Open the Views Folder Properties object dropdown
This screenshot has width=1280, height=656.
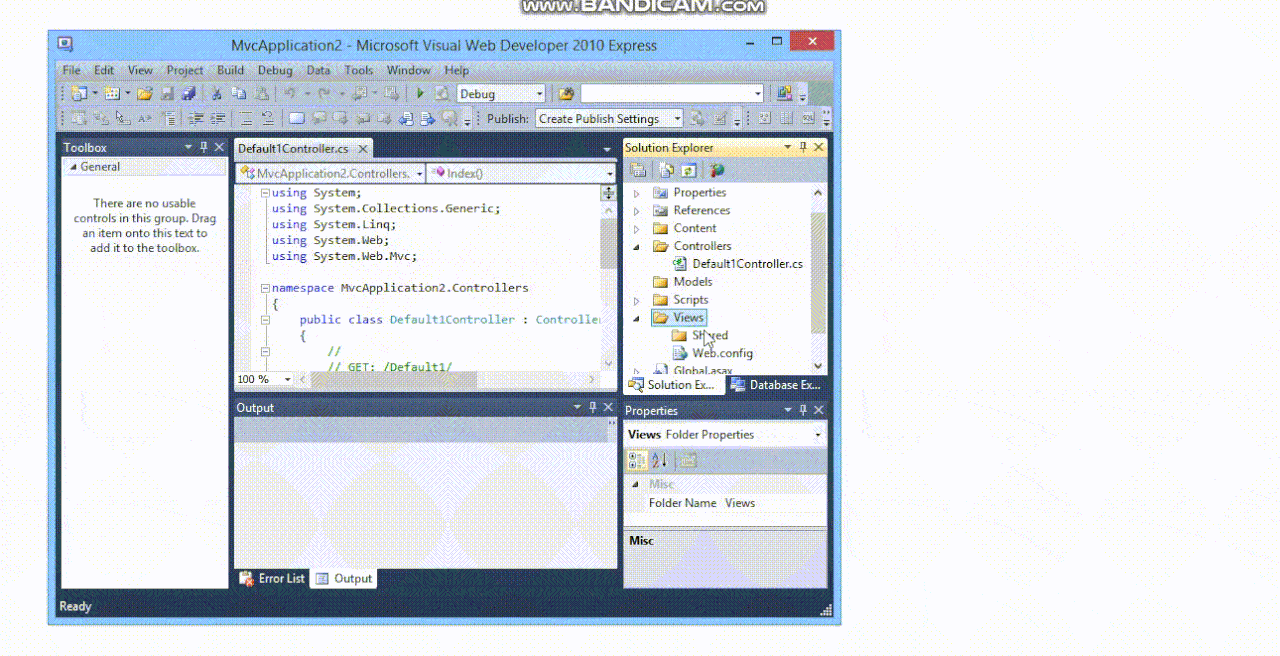point(818,434)
